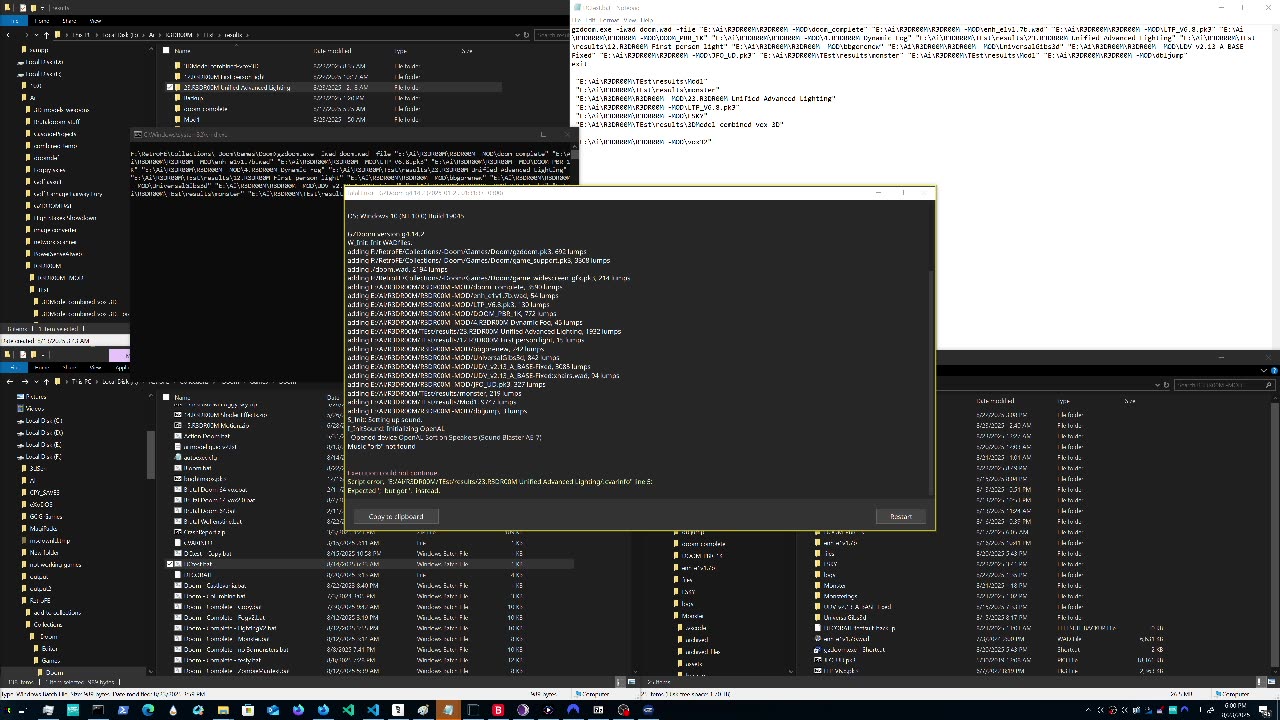Open Home tab in bottom-left Doom Explorer
Screen dimensions: 1280x720
tap(43, 367)
